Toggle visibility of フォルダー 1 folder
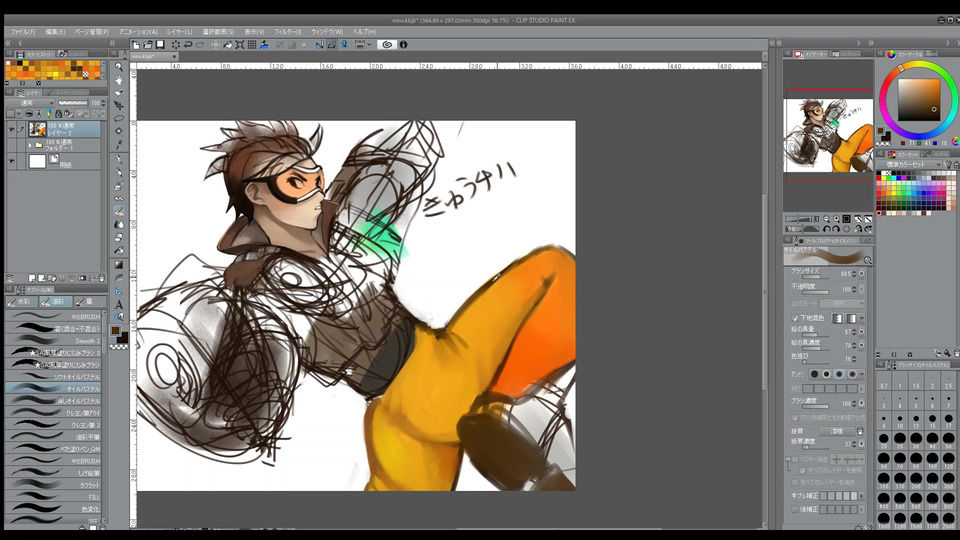Image resolution: width=960 pixels, height=540 pixels. click(11, 145)
